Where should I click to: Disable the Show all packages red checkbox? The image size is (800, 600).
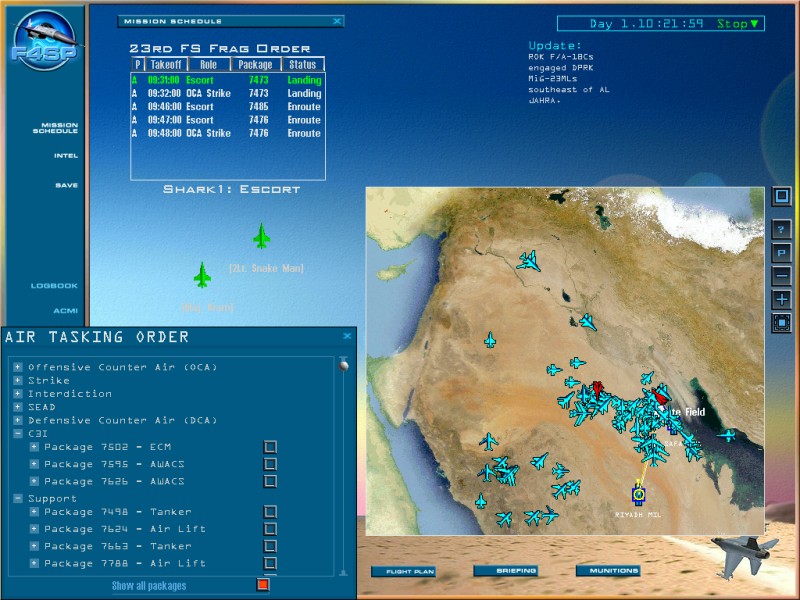tap(263, 585)
